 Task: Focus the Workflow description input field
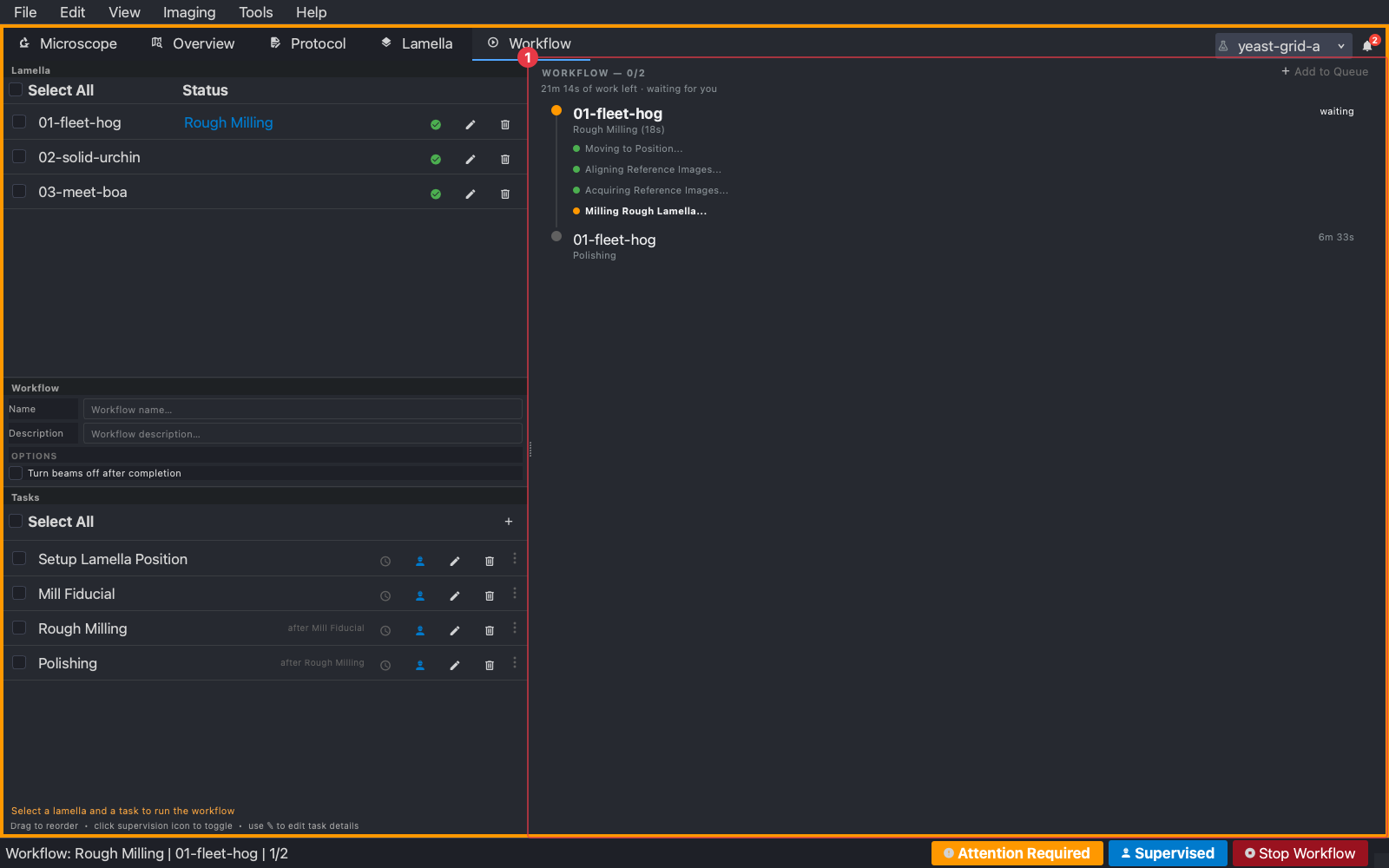[x=303, y=433]
